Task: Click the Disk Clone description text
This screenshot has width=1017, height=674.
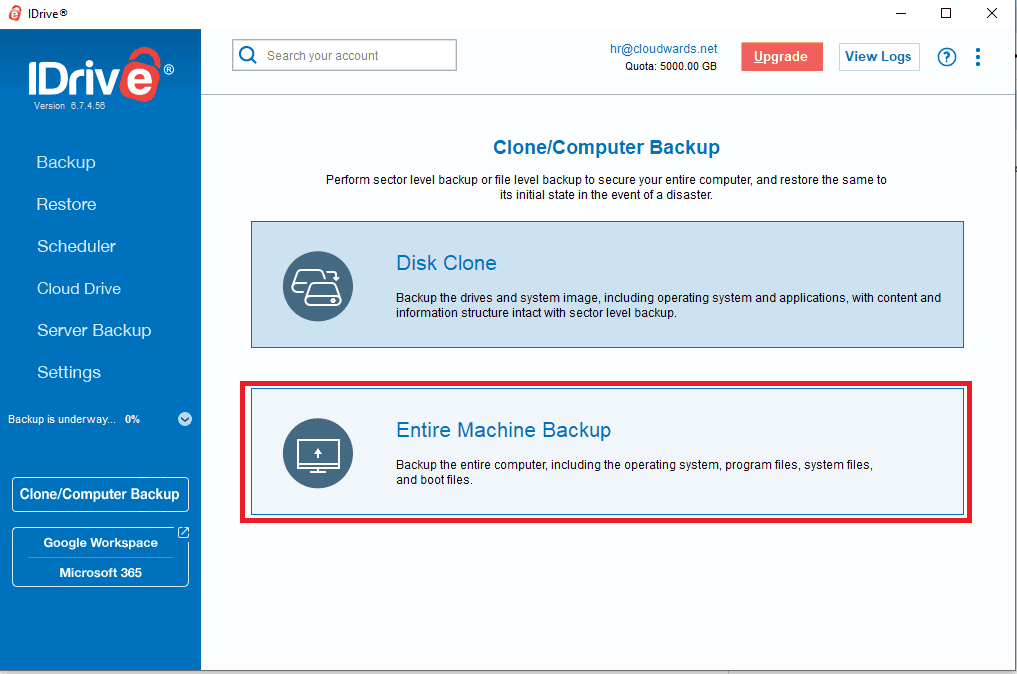Action: pos(668,305)
